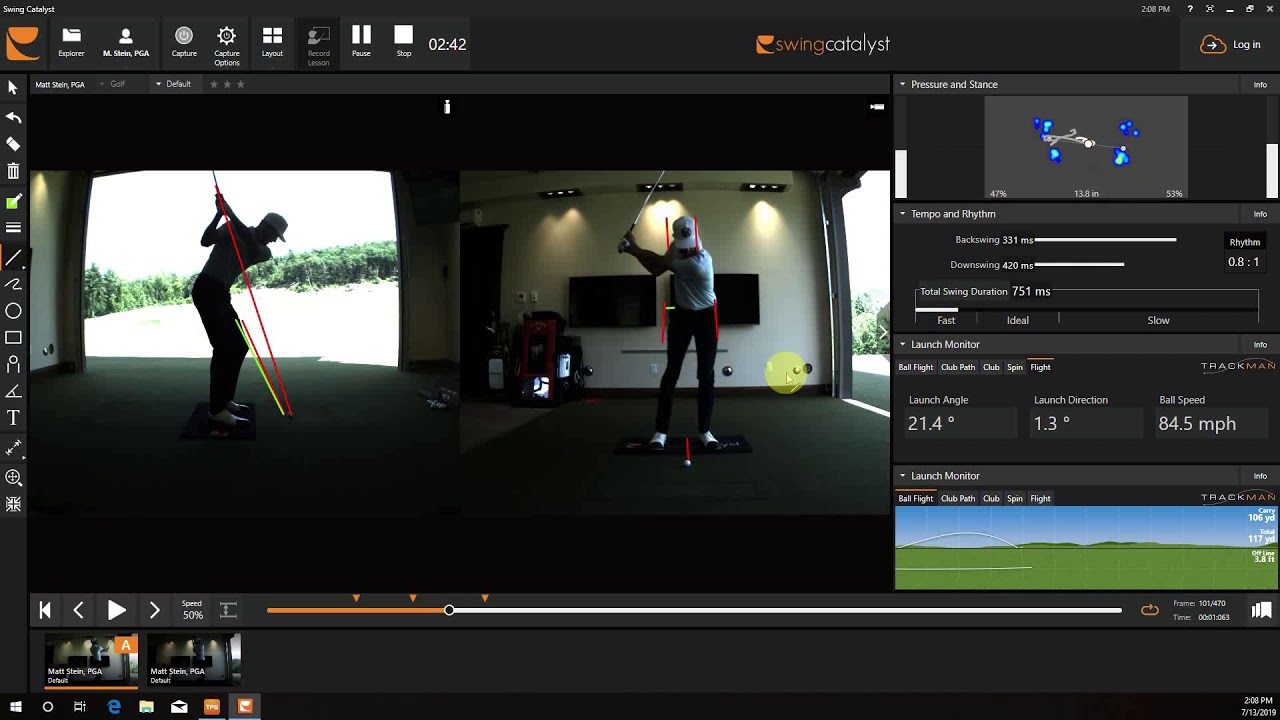Toggle the loop playback icon
Image resolution: width=1280 pixels, height=720 pixels.
click(1150, 610)
